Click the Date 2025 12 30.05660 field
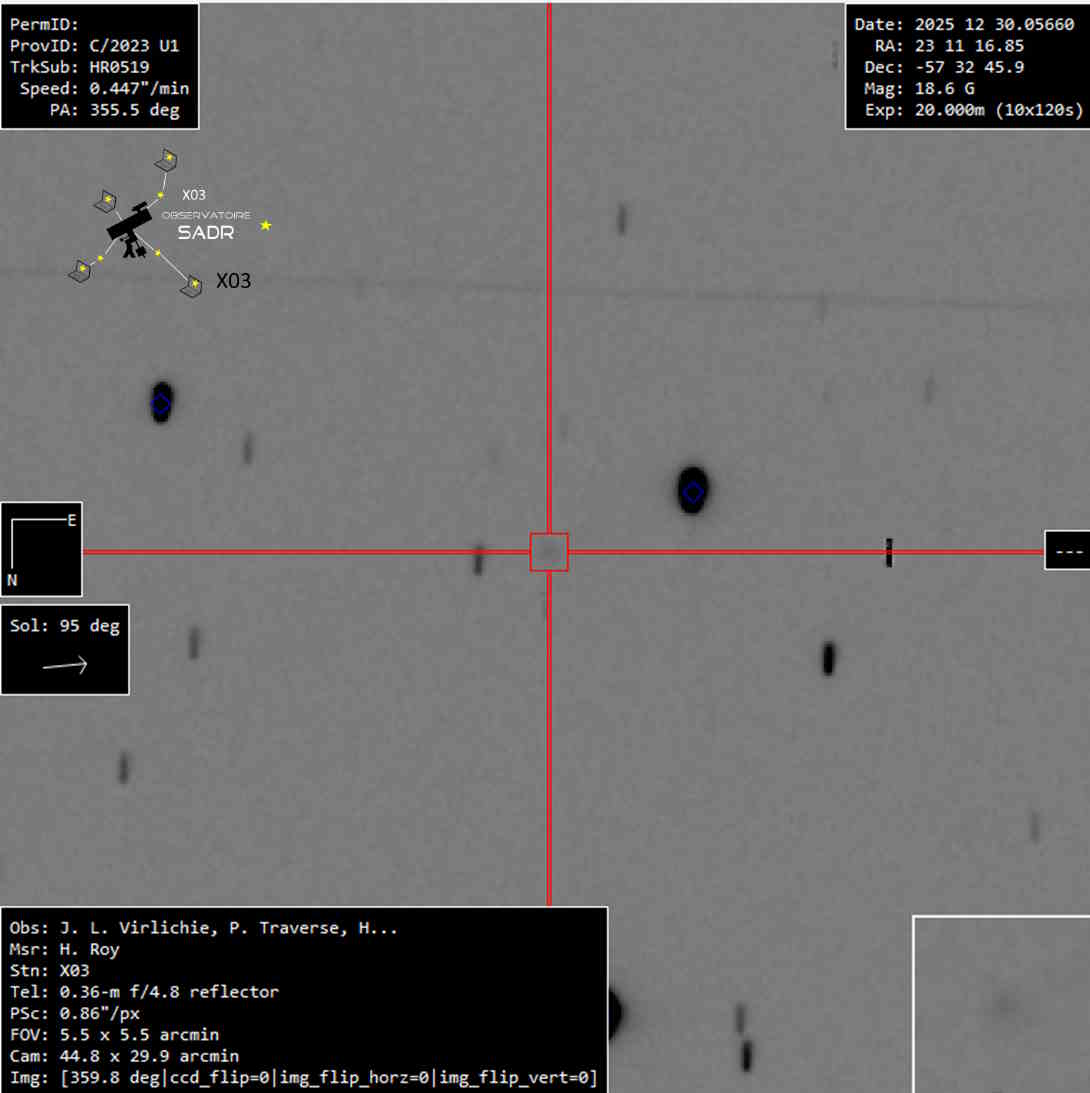Viewport: 1090px width, 1093px height. [965, 25]
